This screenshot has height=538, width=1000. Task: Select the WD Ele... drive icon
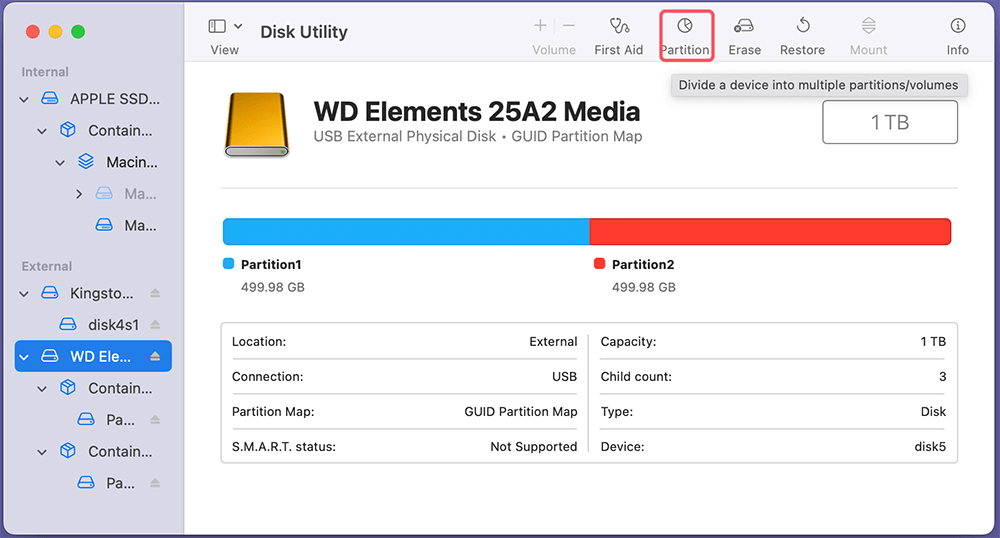(50, 356)
